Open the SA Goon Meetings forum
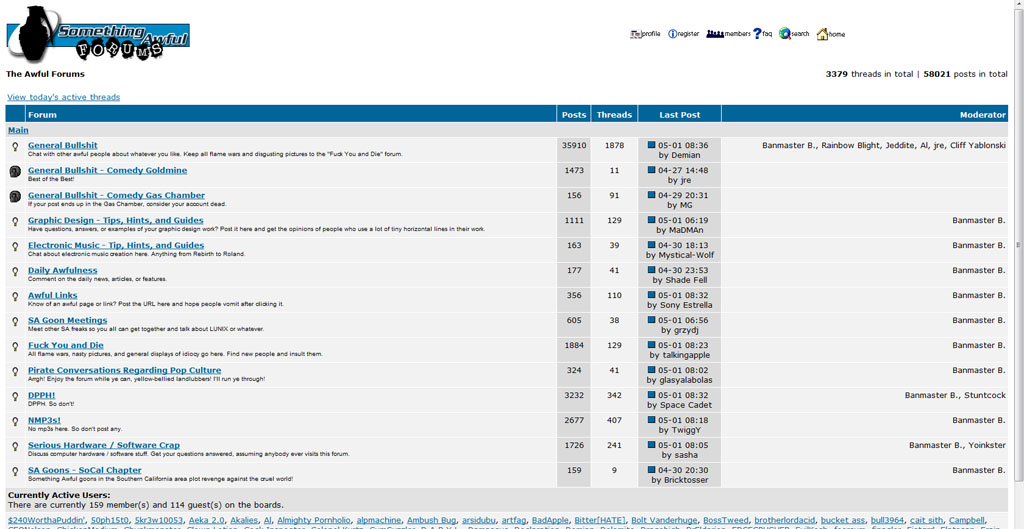This screenshot has width=1024, height=529. click(67, 320)
